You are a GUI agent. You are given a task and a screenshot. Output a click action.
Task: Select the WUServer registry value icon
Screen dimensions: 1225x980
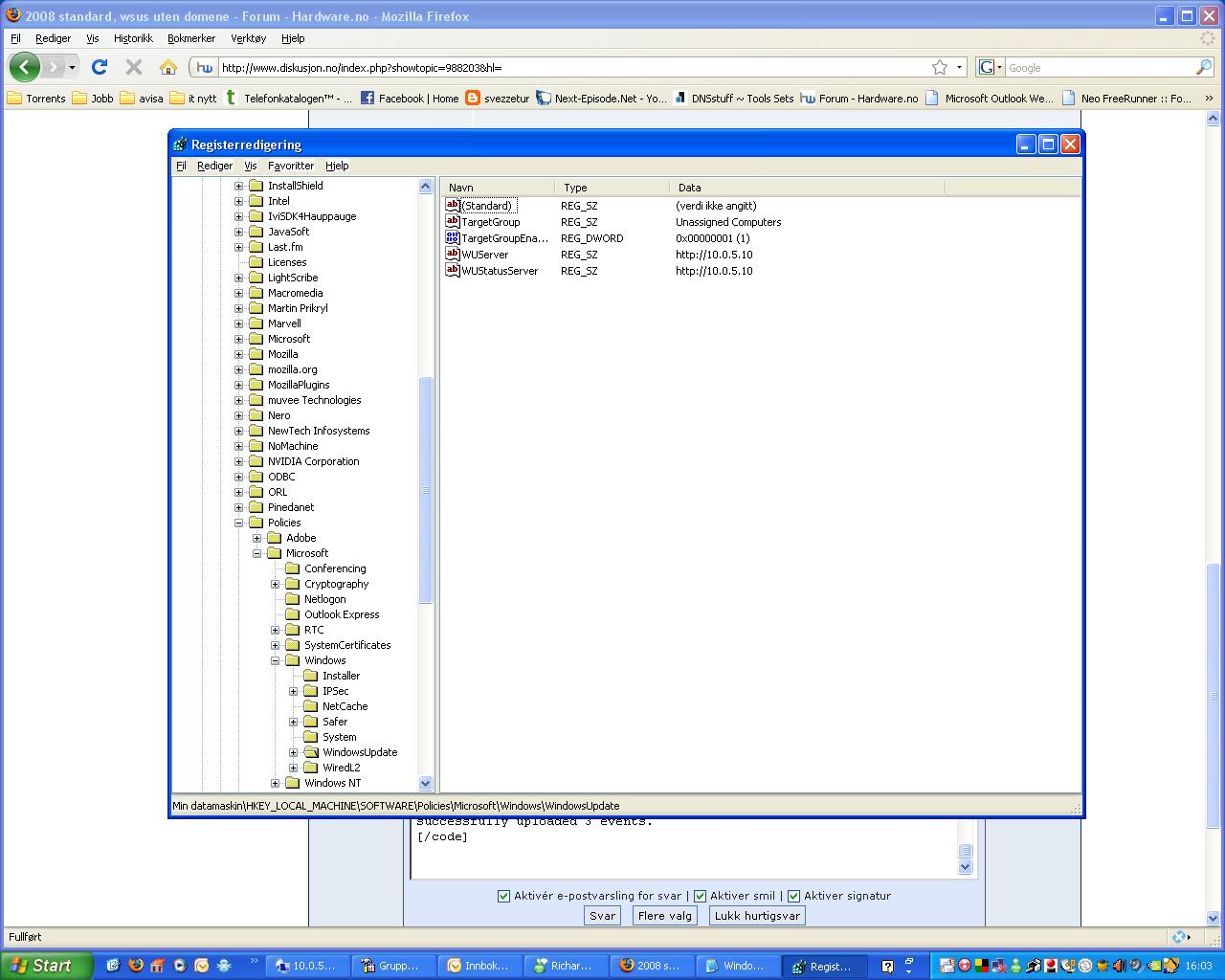[453, 254]
